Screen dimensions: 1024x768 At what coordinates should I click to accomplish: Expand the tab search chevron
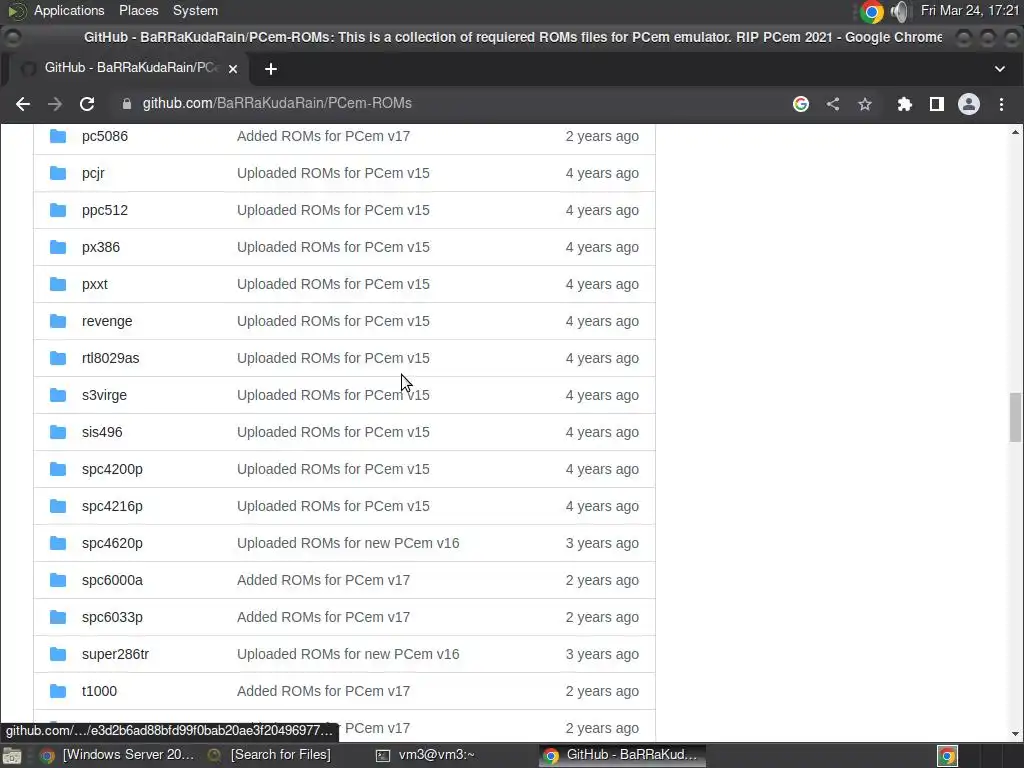[x=999, y=69]
